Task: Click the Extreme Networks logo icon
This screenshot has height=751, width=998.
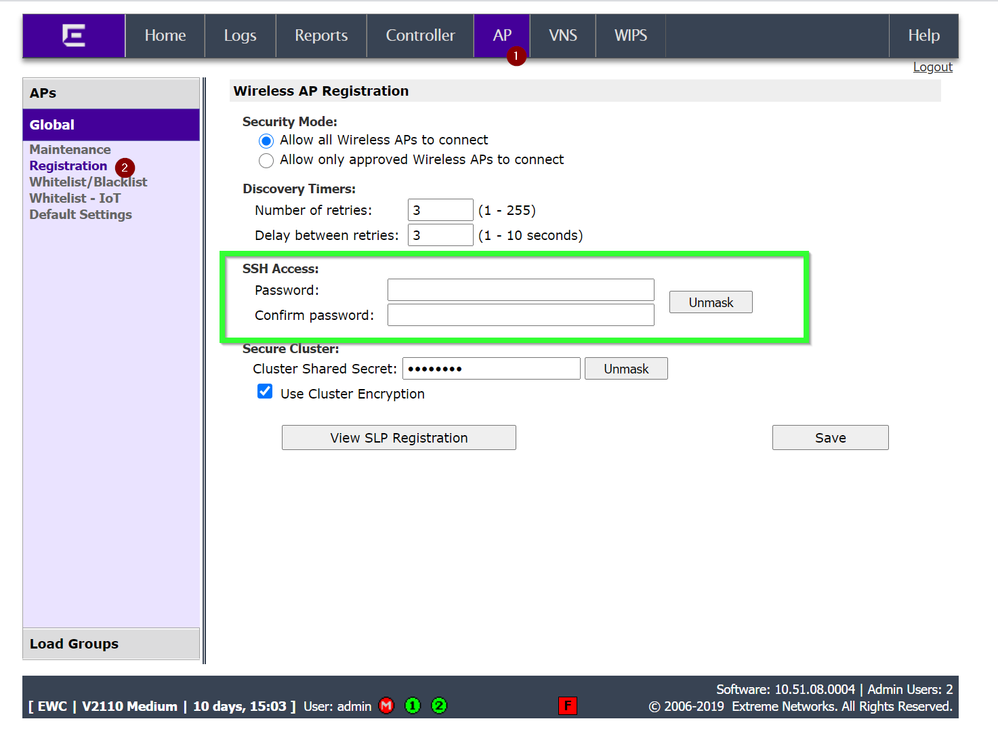Action: [x=74, y=36]
